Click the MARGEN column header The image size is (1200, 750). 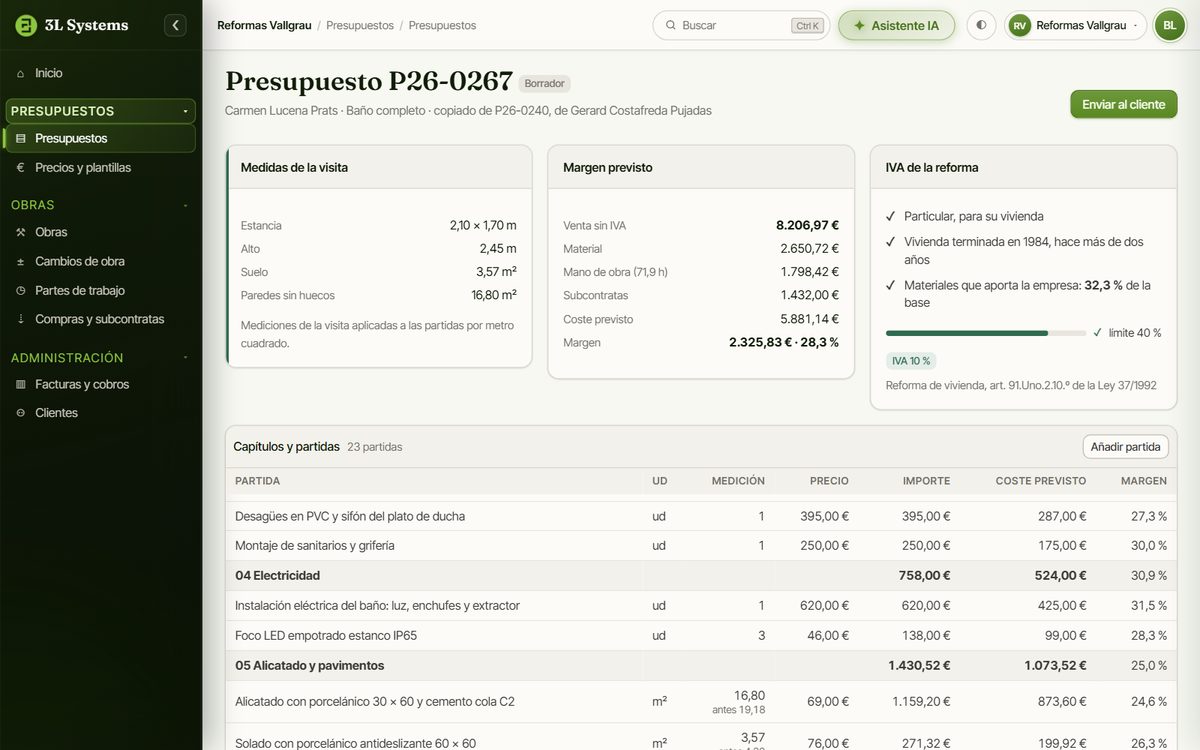point(1144,481)
